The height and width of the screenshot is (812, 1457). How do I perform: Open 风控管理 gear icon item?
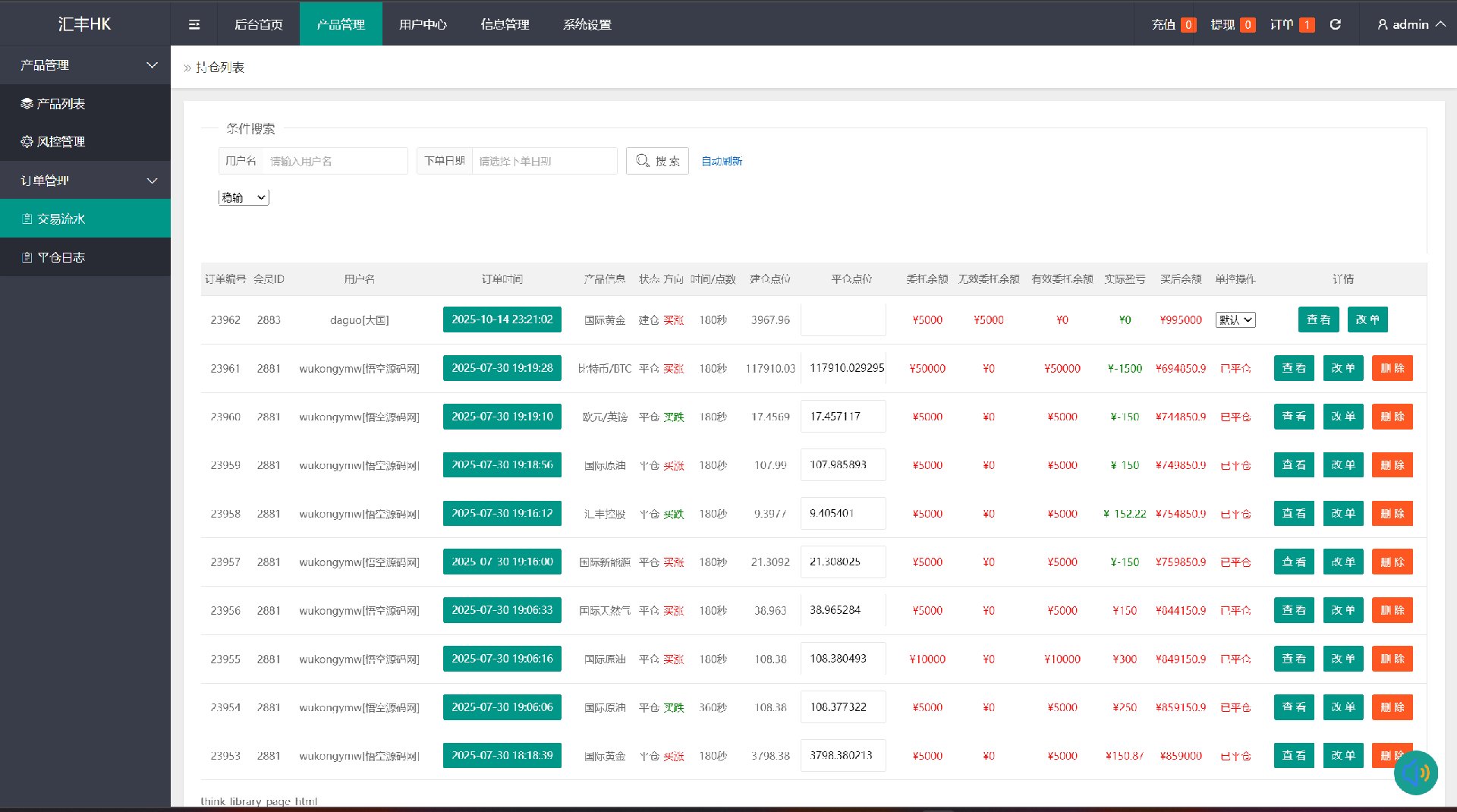(x=27, y=142)
